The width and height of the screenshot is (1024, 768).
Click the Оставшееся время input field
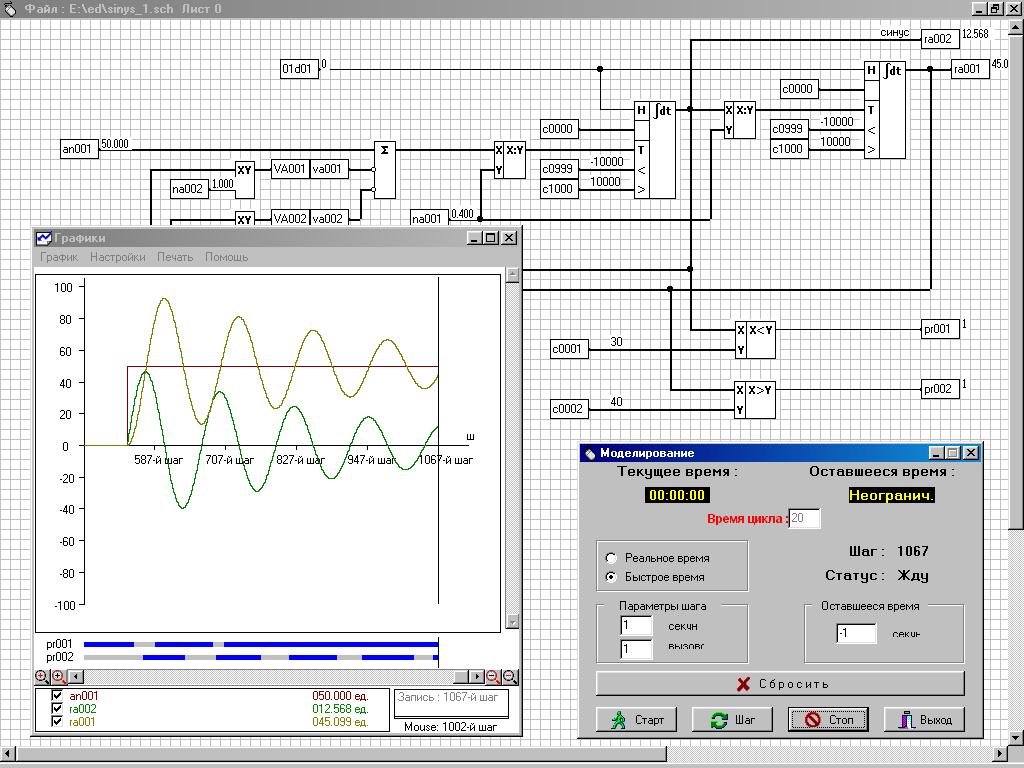857,633
